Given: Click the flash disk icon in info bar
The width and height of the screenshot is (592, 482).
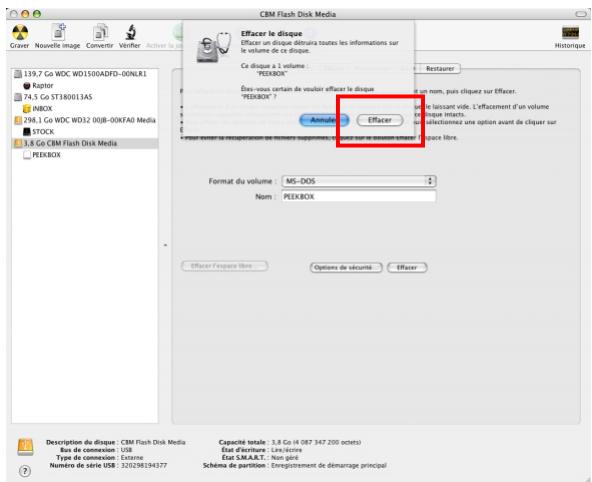Looking at the screenshot, I should [25, 447].
